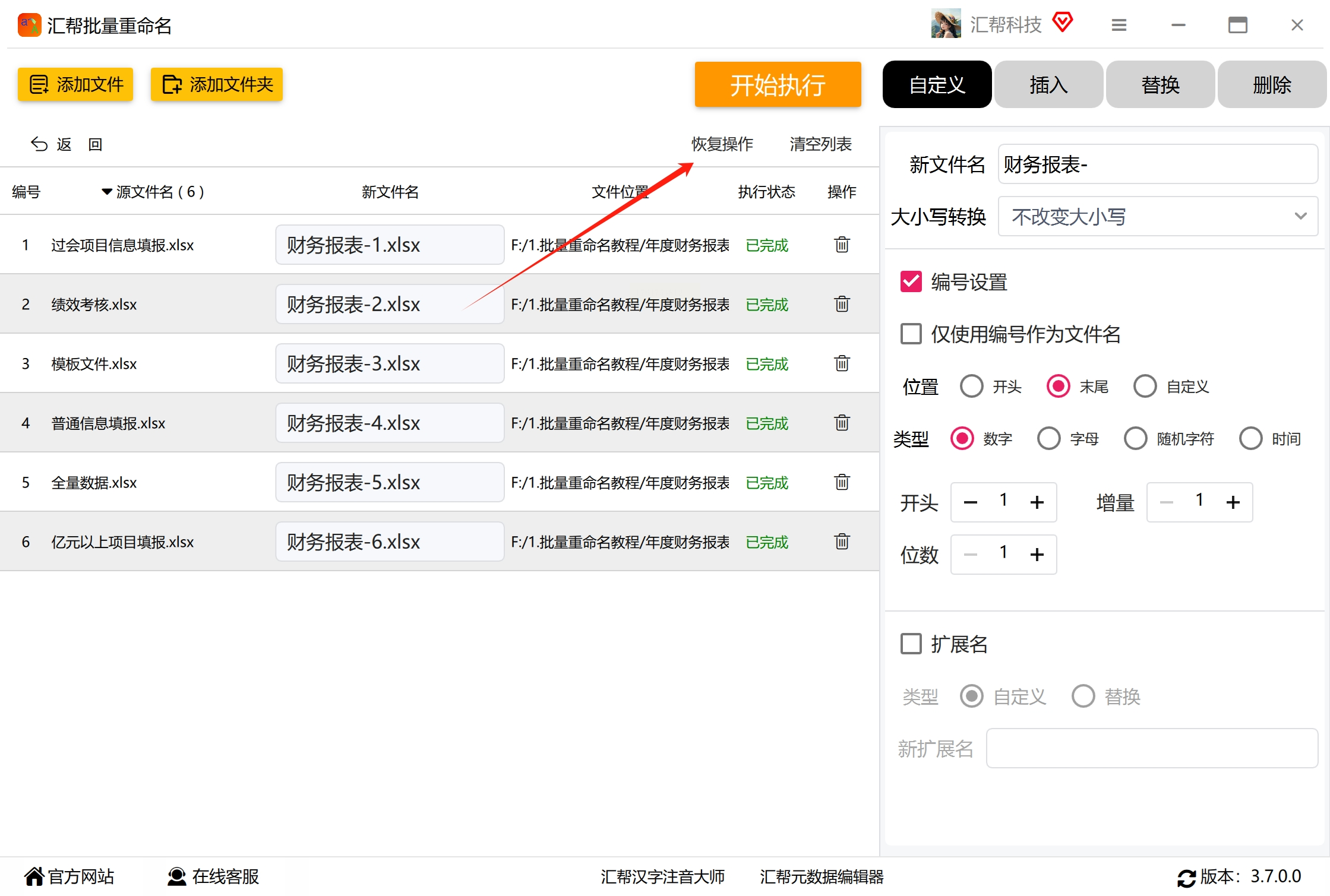Viewport: 1330px width, 896px height.
Task: Decrease 开头 value with minus button
Action: coord(970,502)
